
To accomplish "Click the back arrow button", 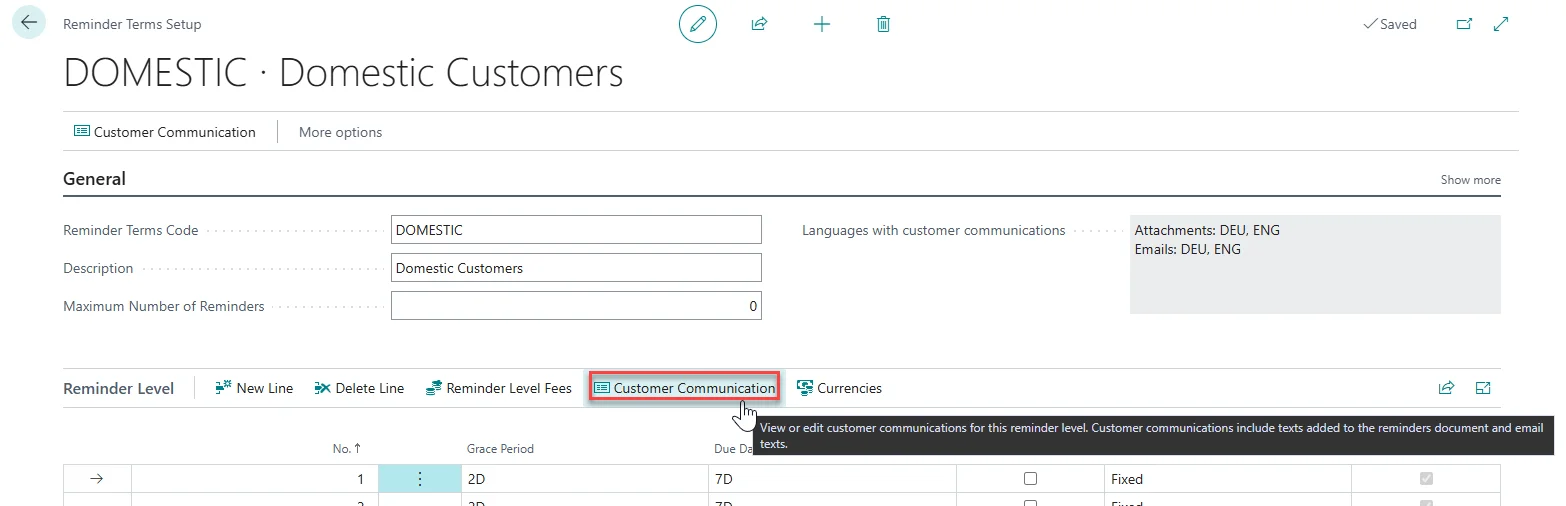I will (x=28, y=22).
